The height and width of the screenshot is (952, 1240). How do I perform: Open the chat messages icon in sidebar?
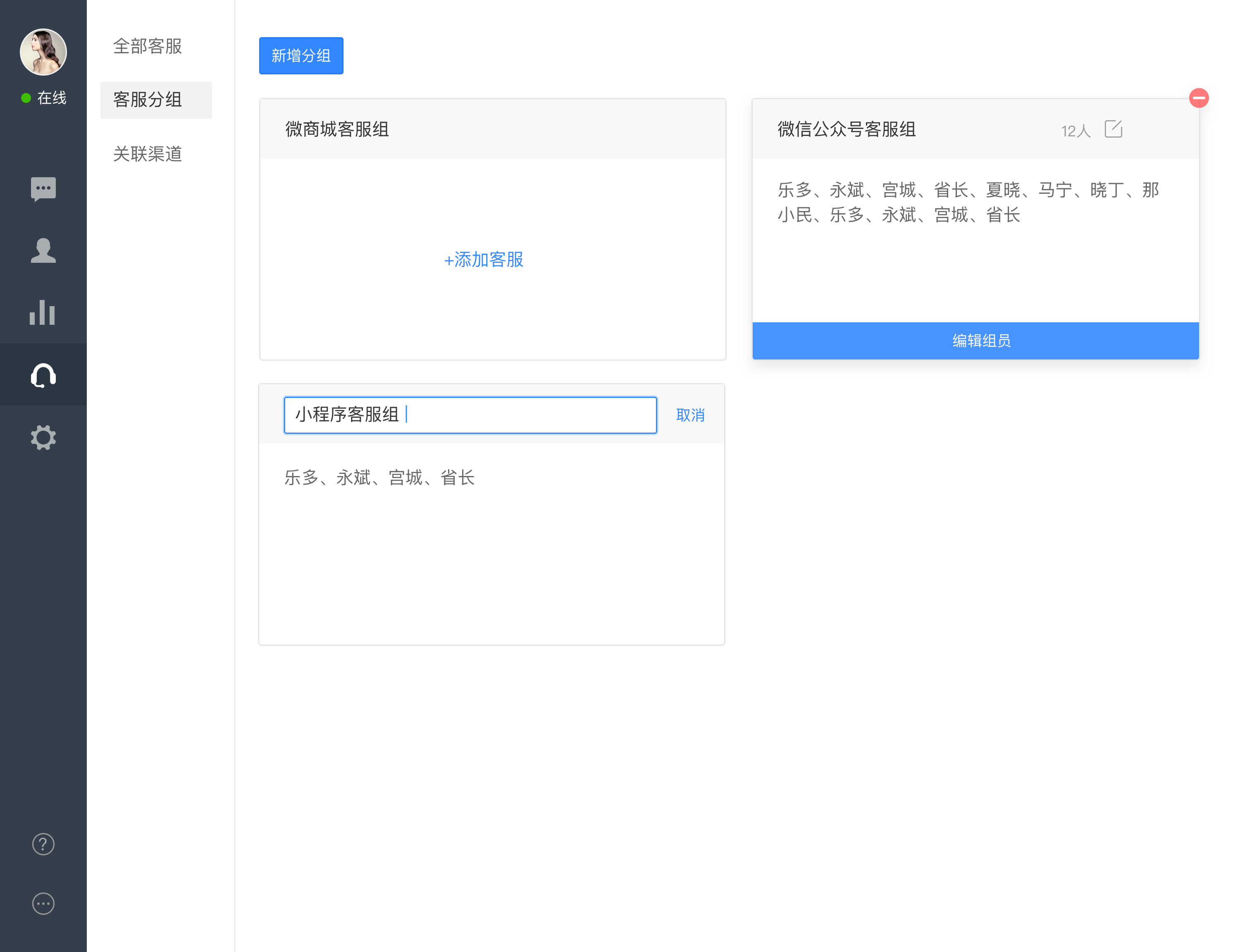coord(43,189)
